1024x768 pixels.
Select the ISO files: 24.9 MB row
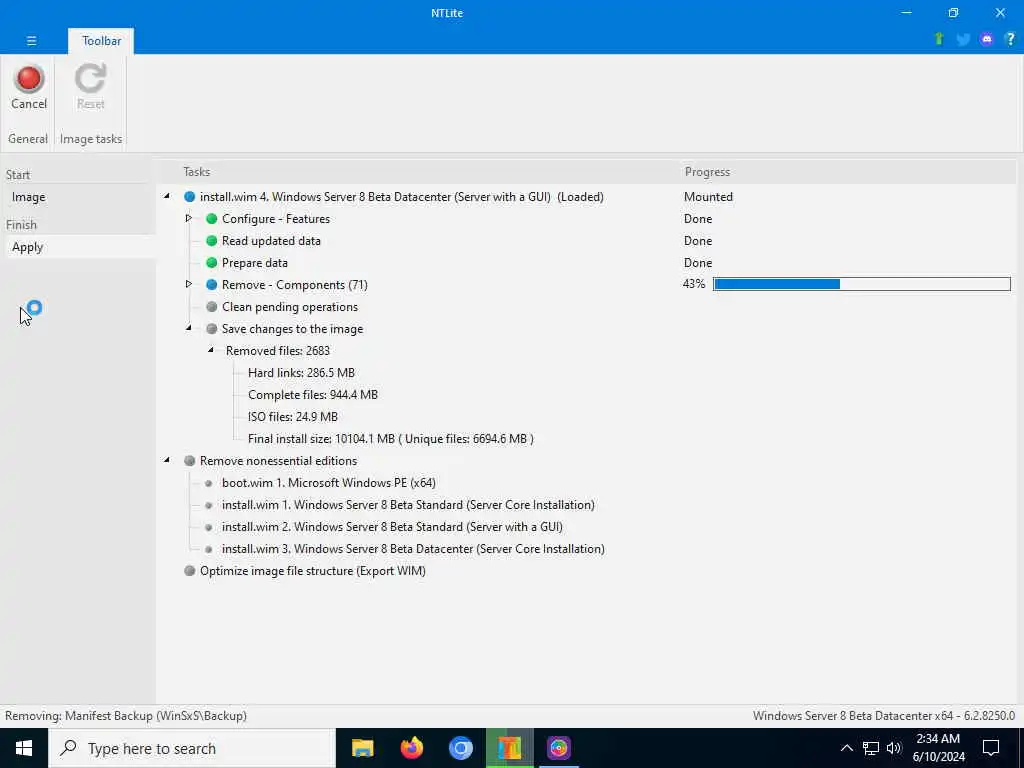293,417
